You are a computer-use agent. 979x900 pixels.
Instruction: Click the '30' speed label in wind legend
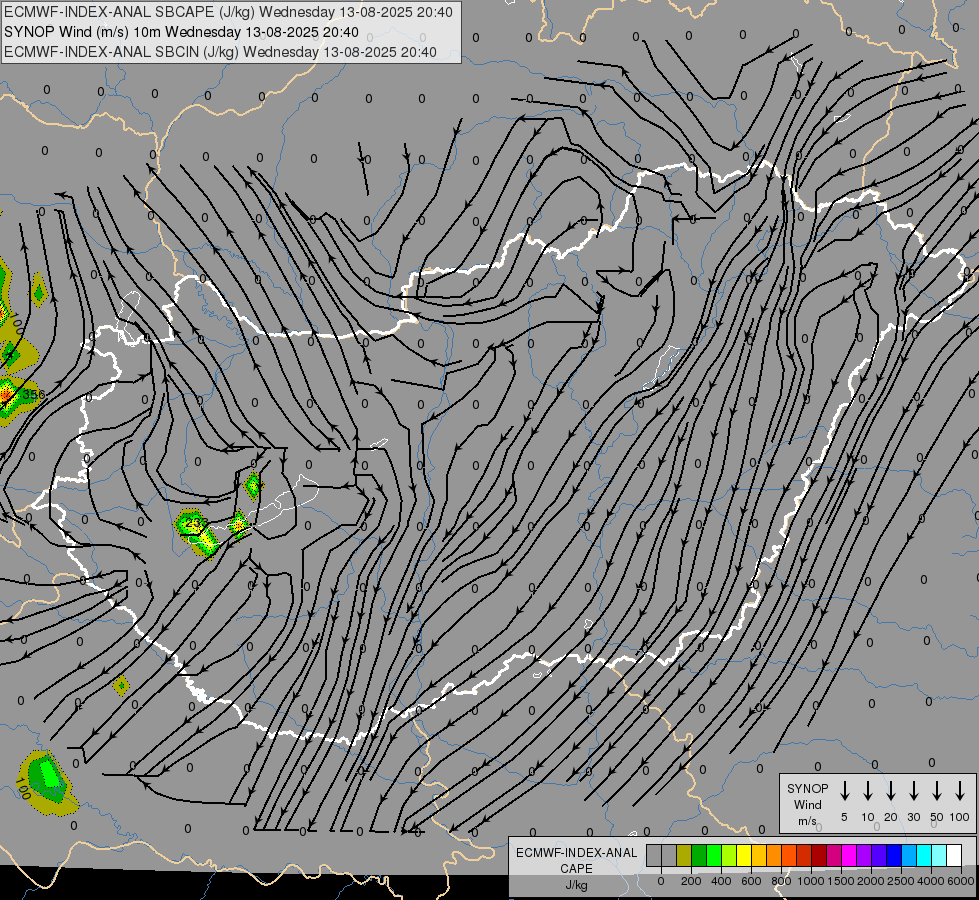point(913,817)
